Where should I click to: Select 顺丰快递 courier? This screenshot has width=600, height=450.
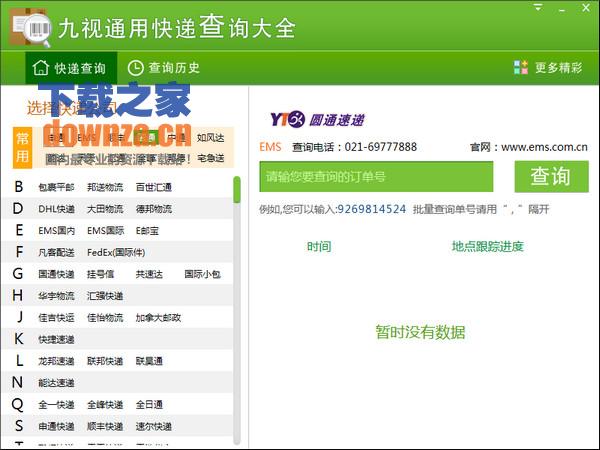tap(105, 426)
